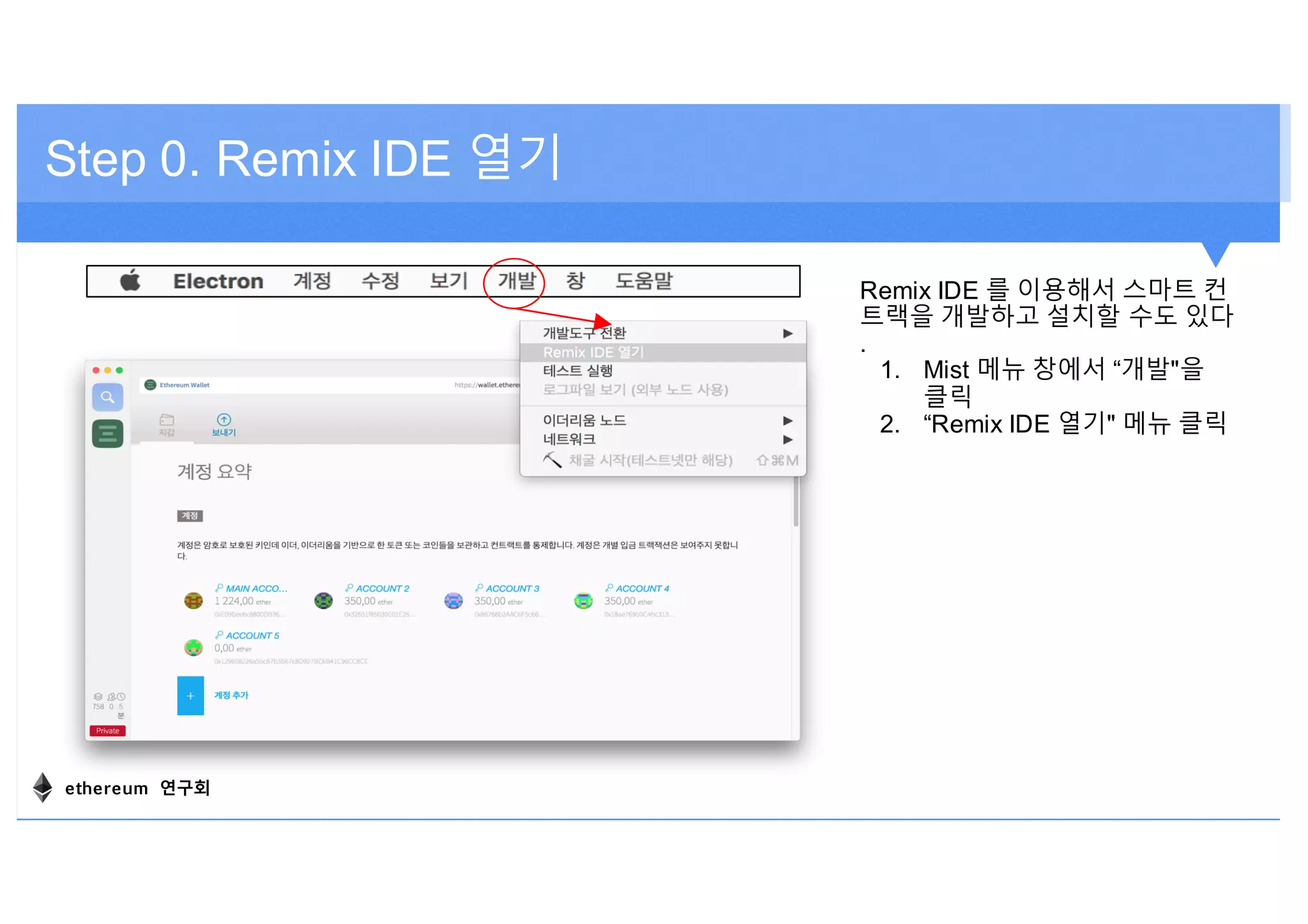Expand the 네트워크 submenu
Viewport: 1308px width, 924px height.
click(663, 439)
